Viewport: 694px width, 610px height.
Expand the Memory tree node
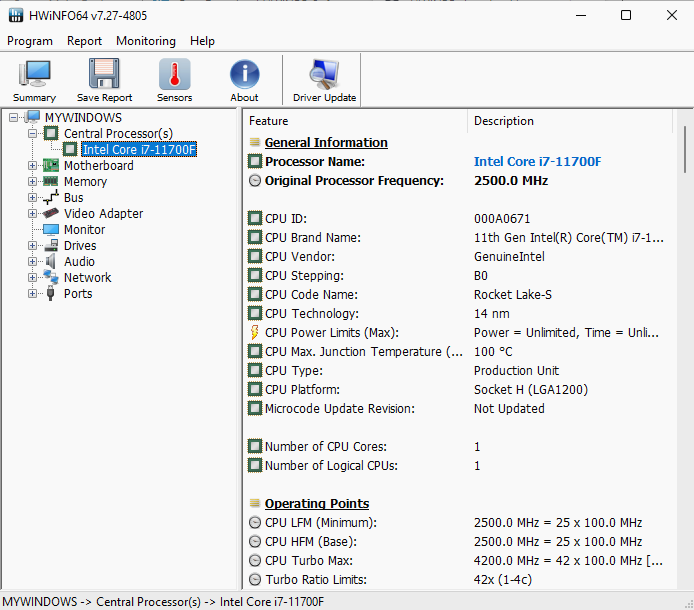tap(33, 182)
